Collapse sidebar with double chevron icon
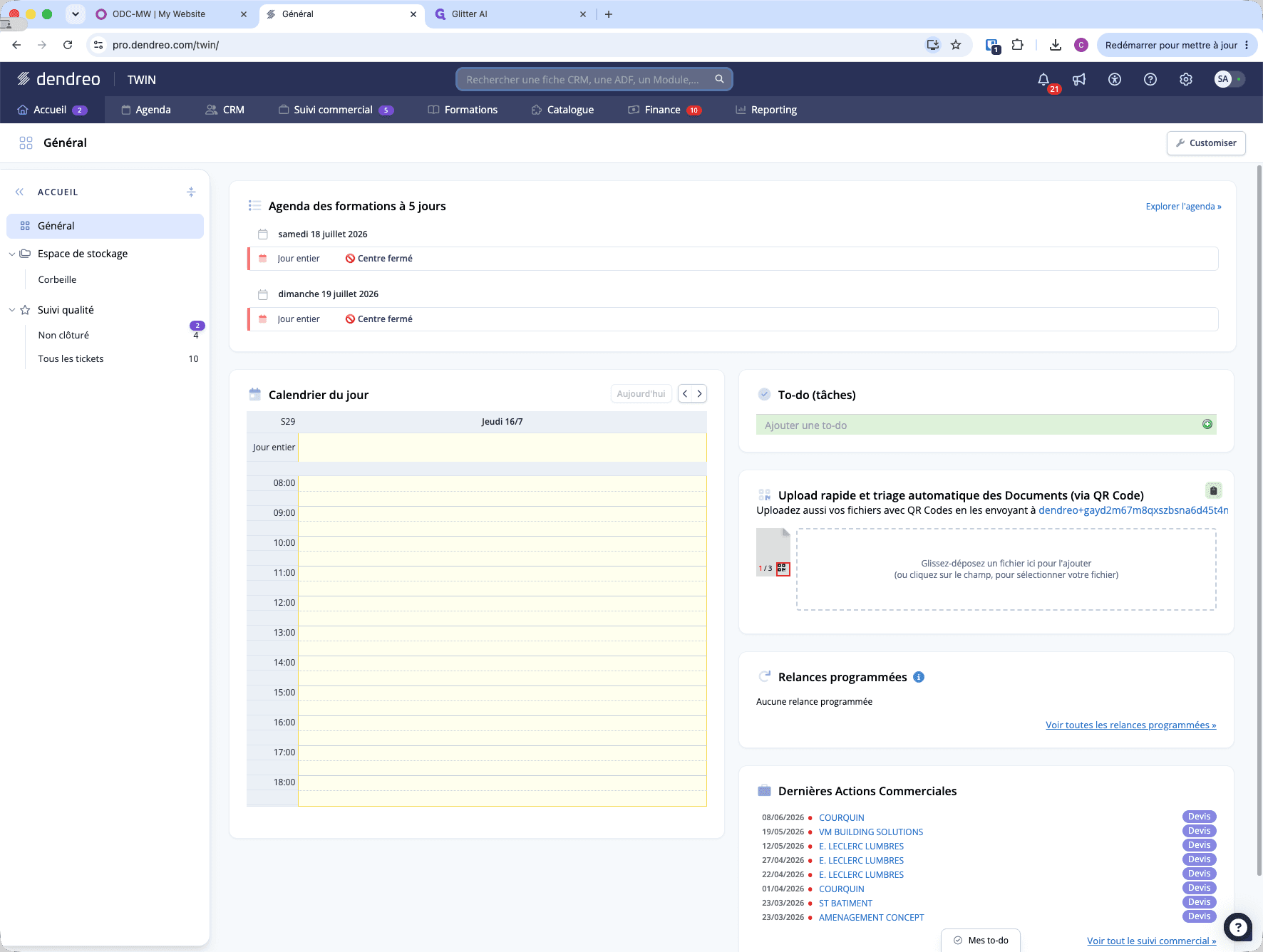 point(19,192)
